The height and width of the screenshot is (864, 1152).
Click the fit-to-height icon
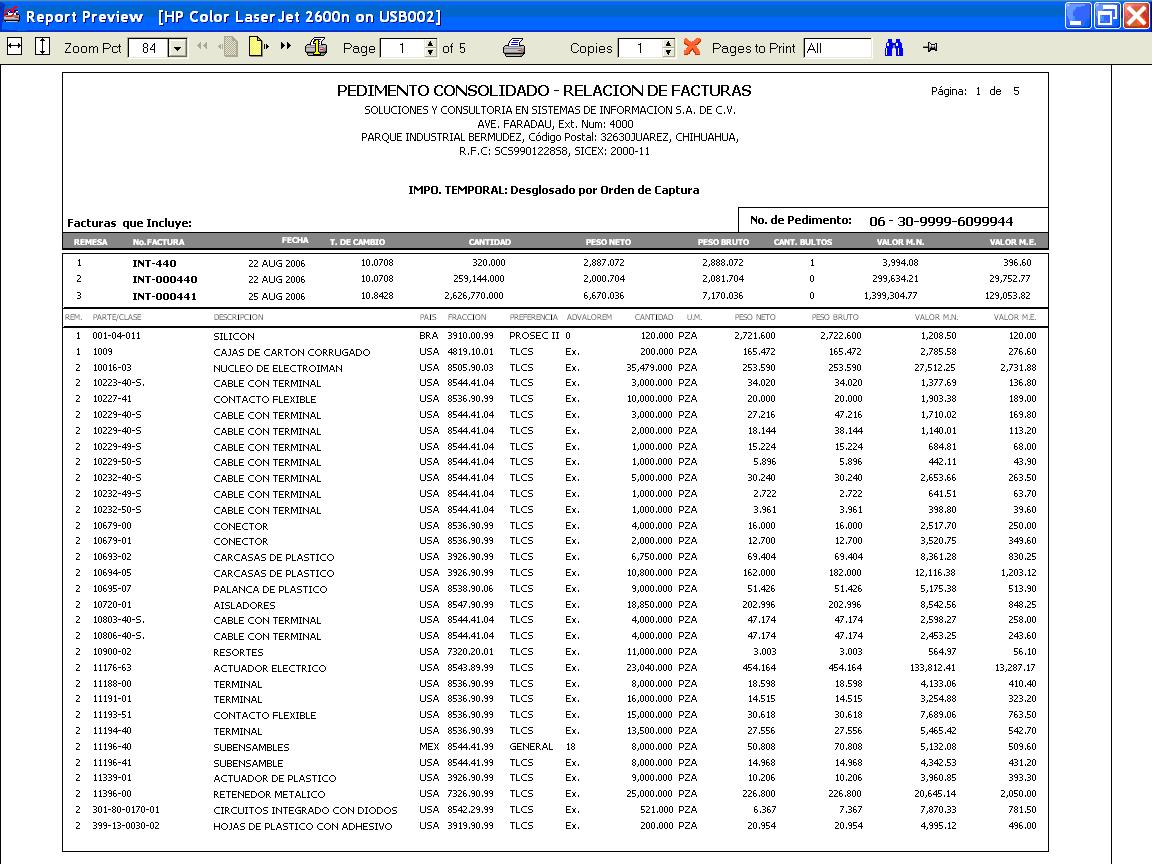pyautogui.click(x=43, y=47)
